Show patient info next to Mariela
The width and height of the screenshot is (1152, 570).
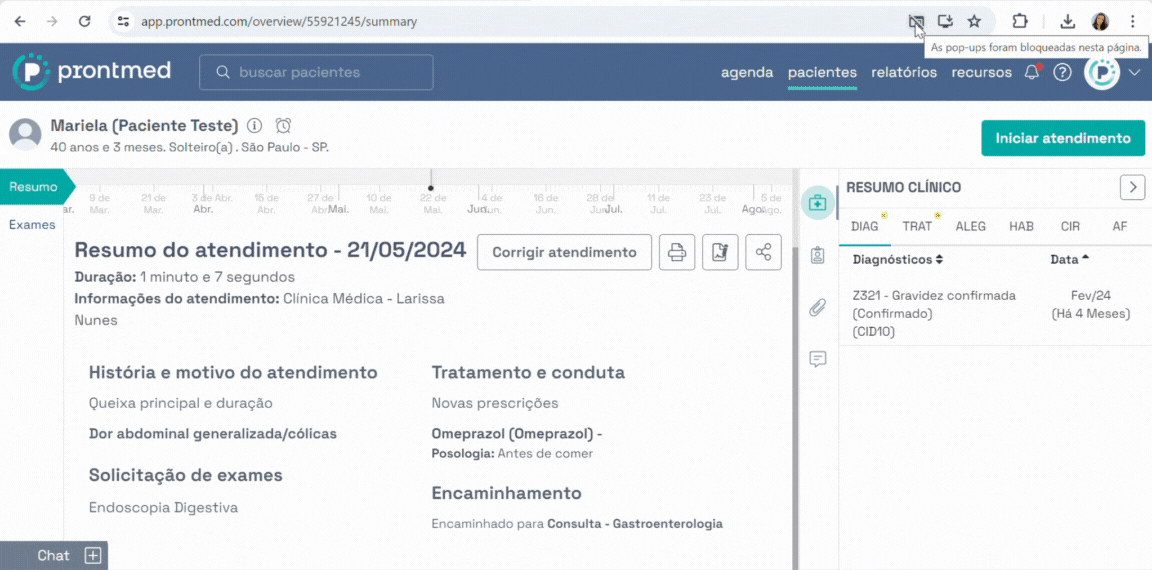click(254, 126)
